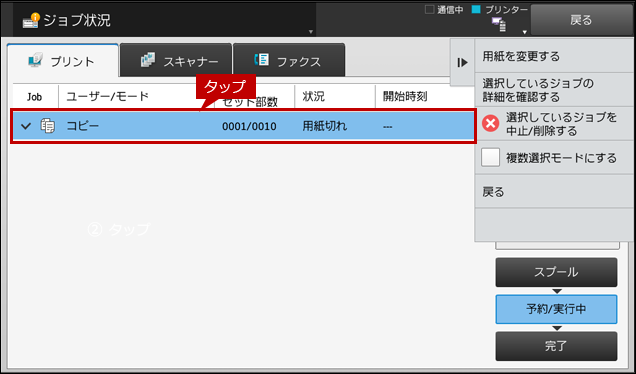
Task: Expand dropdown arrow beside ジョブ状況 title
Action: click(x=311, y=32)
